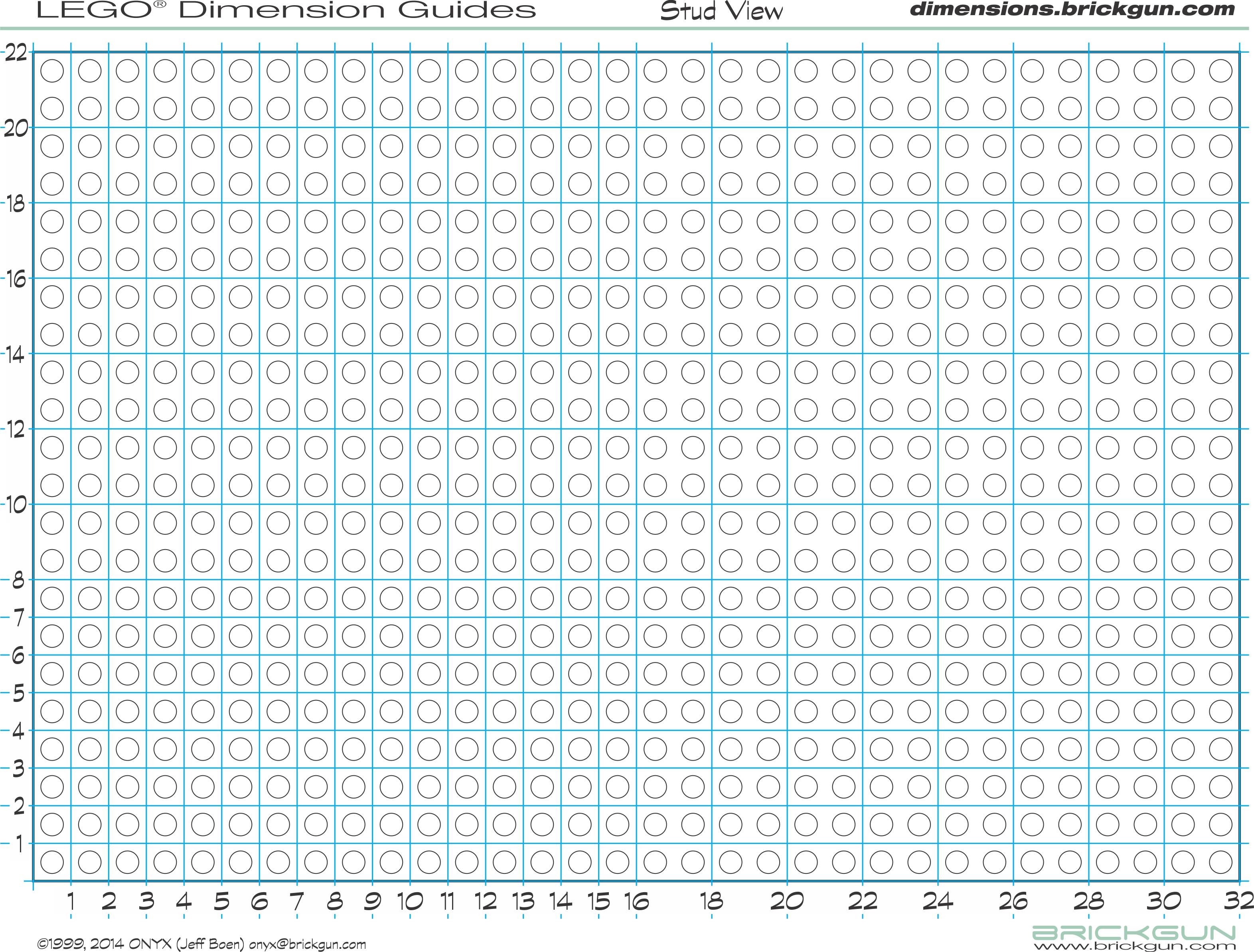Select horizontal axis label 11
Image resolution: width=1254 pixels, height=952 pixels.
tap(448, 901)
